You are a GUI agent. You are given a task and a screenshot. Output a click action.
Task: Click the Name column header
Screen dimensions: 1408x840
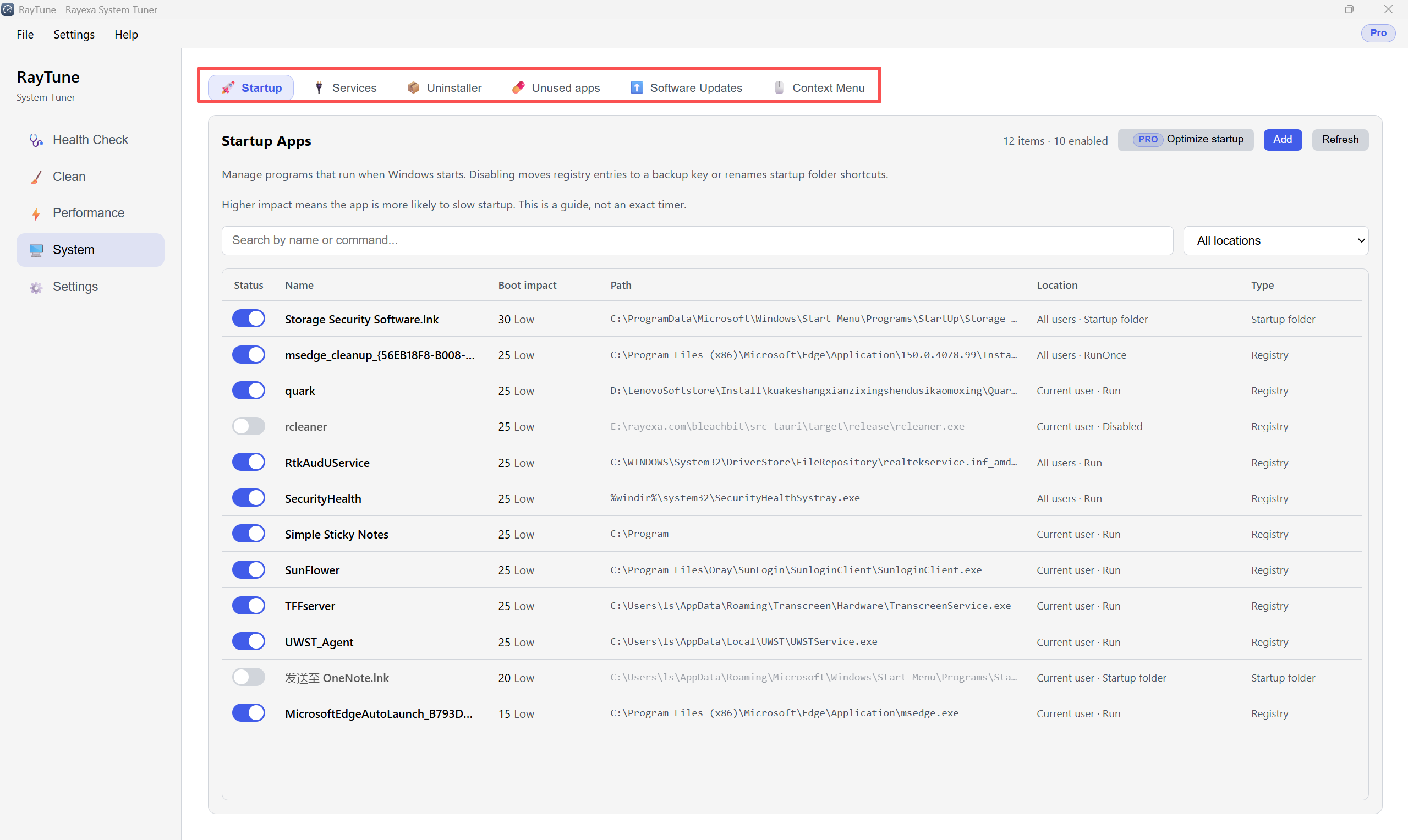coord(299,286)
